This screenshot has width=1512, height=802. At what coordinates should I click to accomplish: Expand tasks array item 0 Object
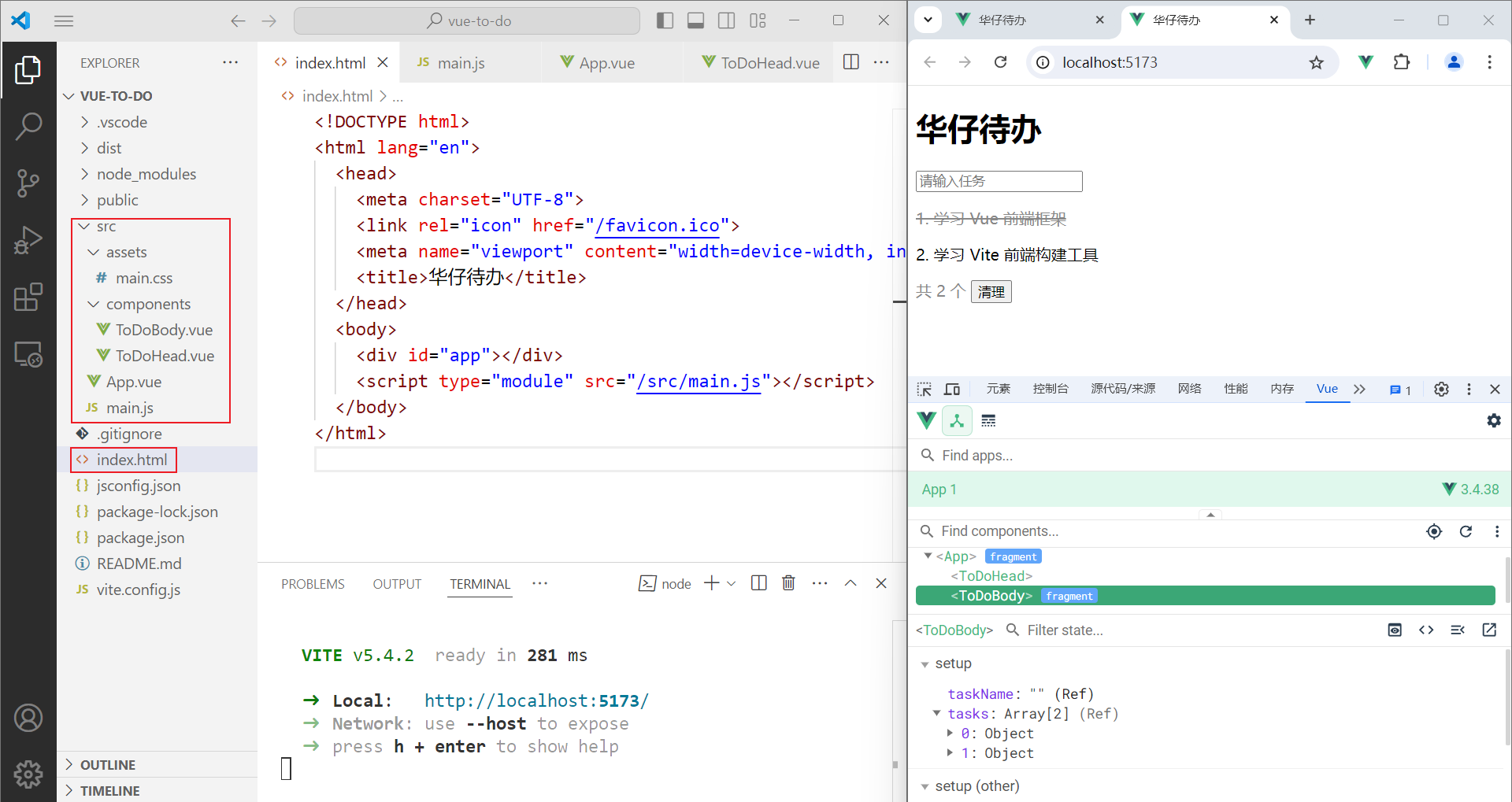click(950, 734)
